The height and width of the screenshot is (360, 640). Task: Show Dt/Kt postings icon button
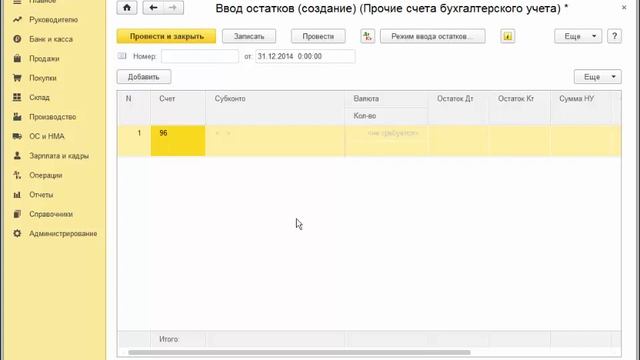coord(367,36)
